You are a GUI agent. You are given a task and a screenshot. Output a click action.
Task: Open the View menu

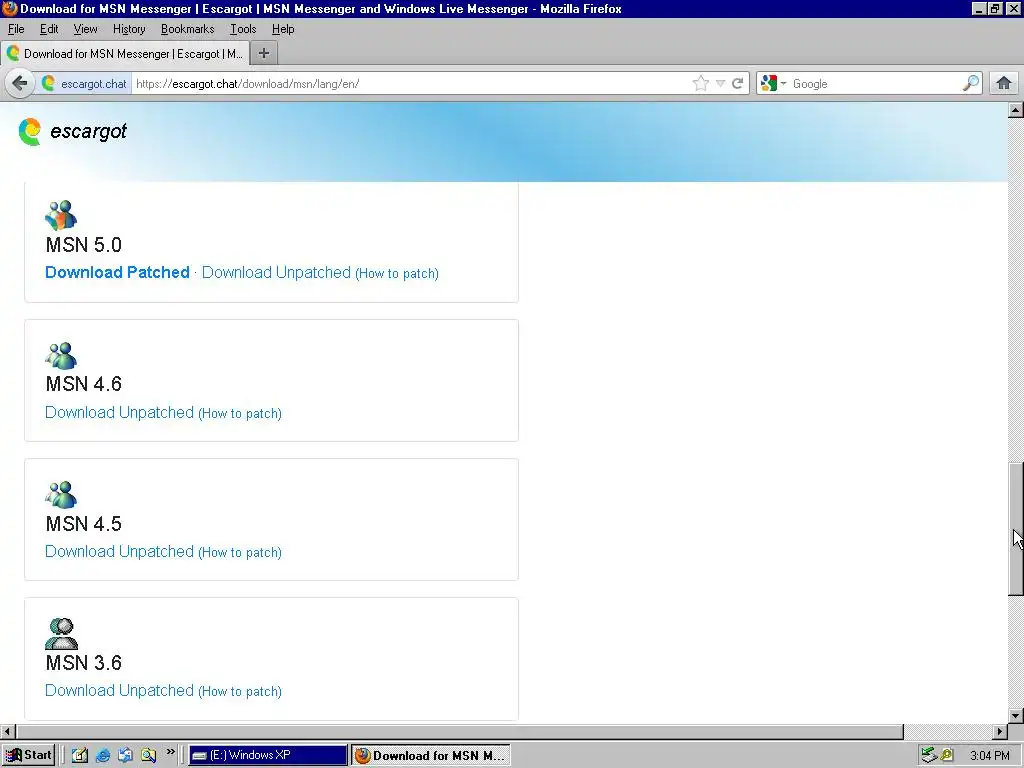click(86, 29)
